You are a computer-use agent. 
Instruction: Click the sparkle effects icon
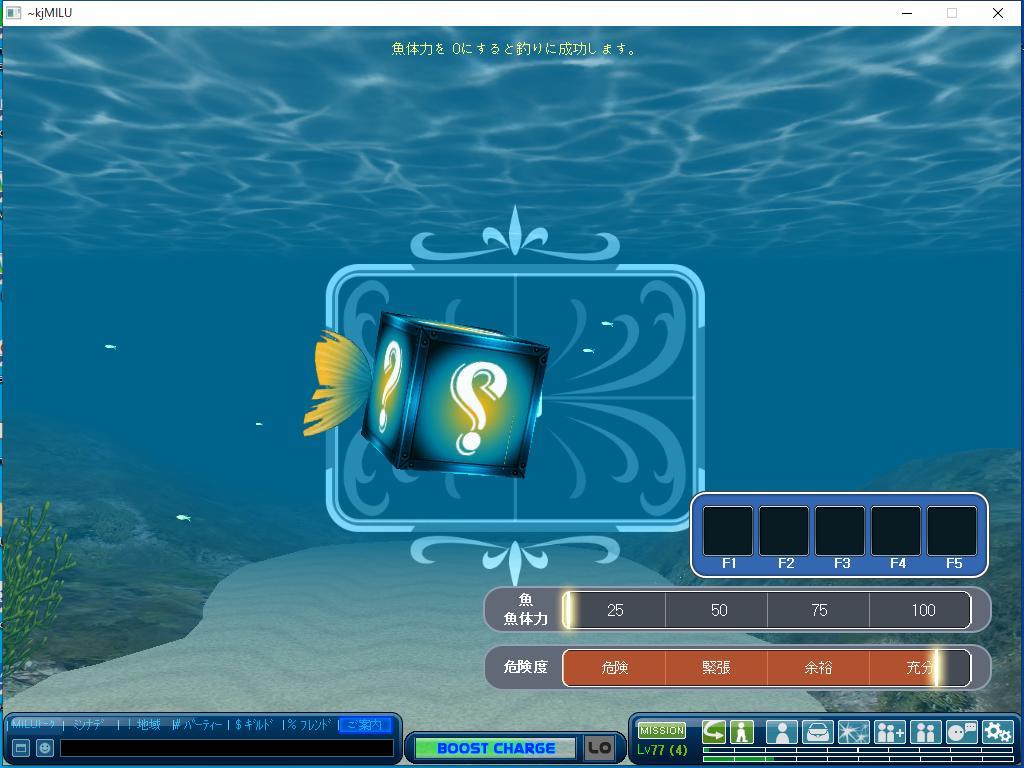tap(853, 732)
